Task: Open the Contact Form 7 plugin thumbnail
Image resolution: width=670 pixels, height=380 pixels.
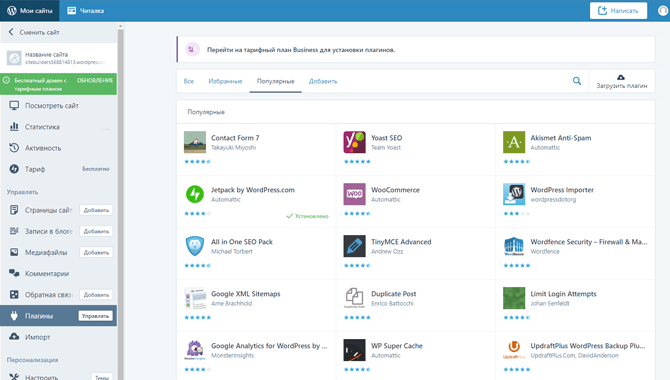Action: click(195, 142)
